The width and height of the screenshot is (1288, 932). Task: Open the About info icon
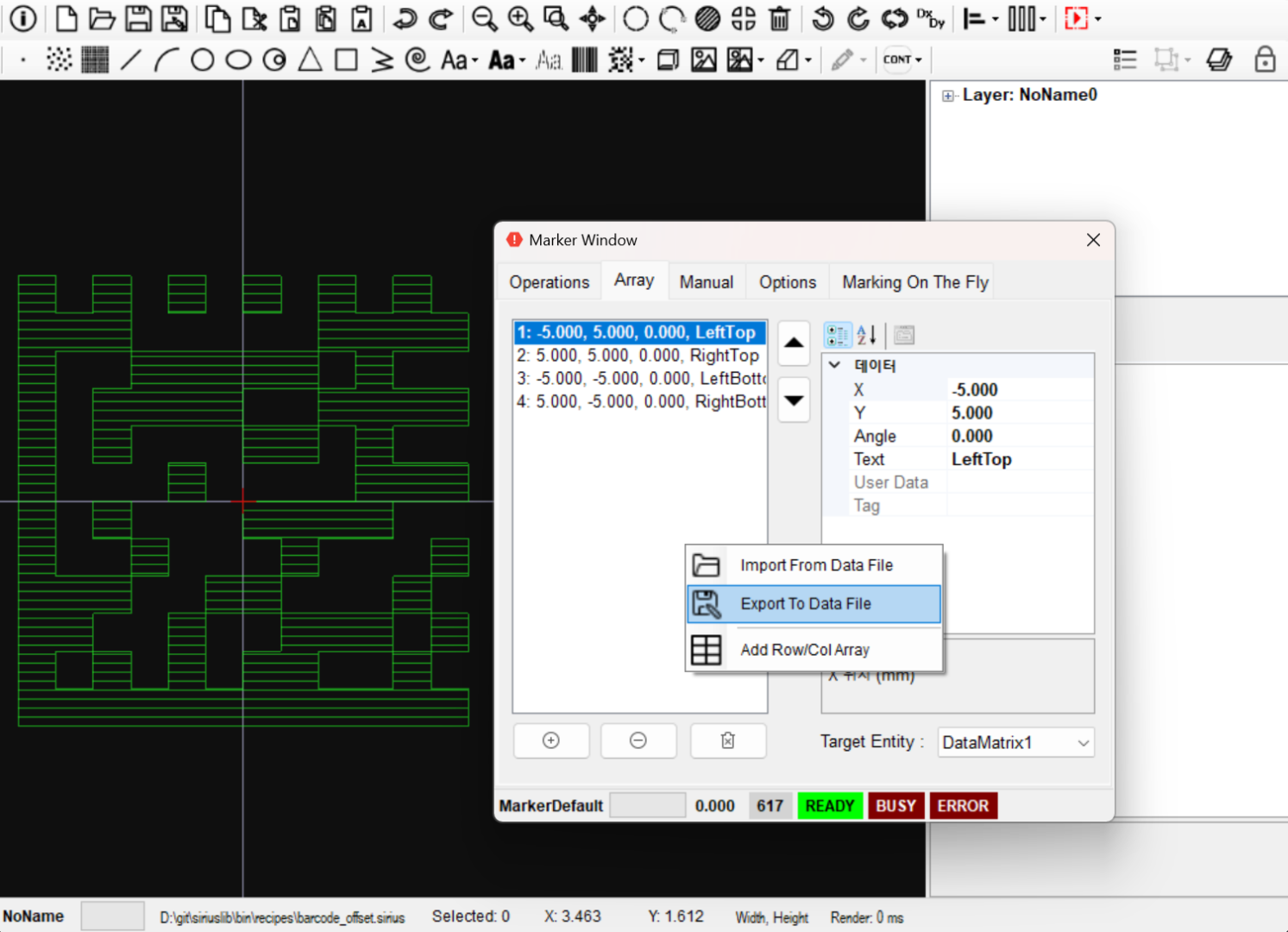click(23, 18)
